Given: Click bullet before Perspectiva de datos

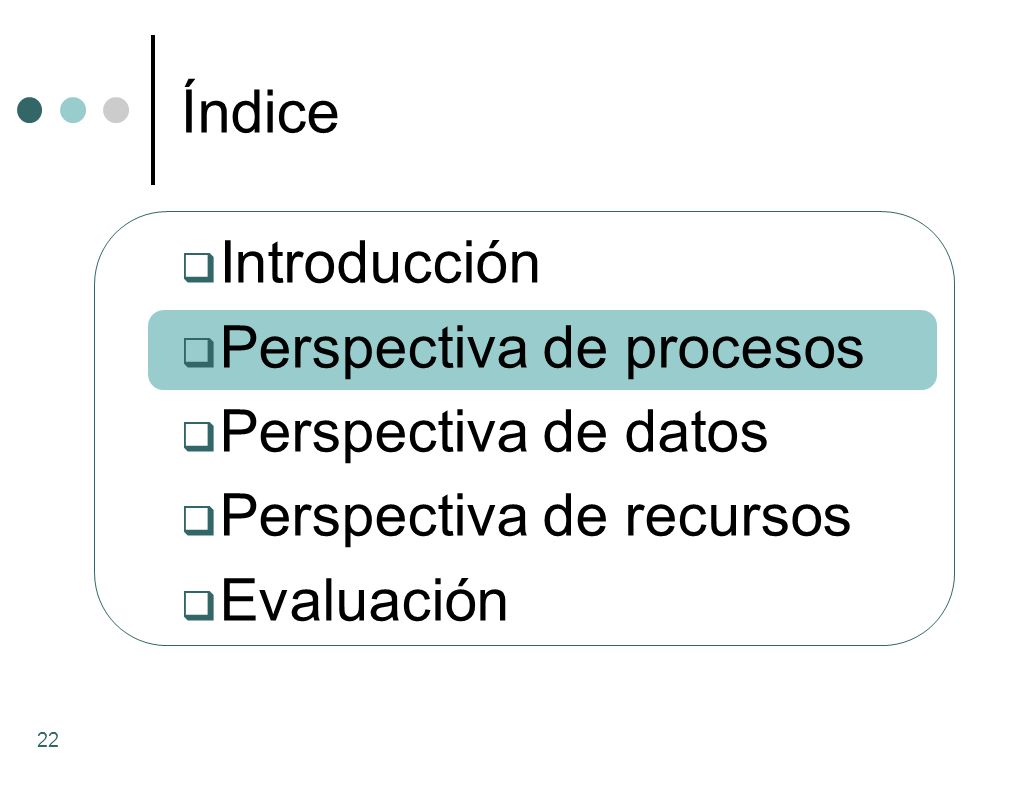Looking at the screenshot, I should pos(198,436).
